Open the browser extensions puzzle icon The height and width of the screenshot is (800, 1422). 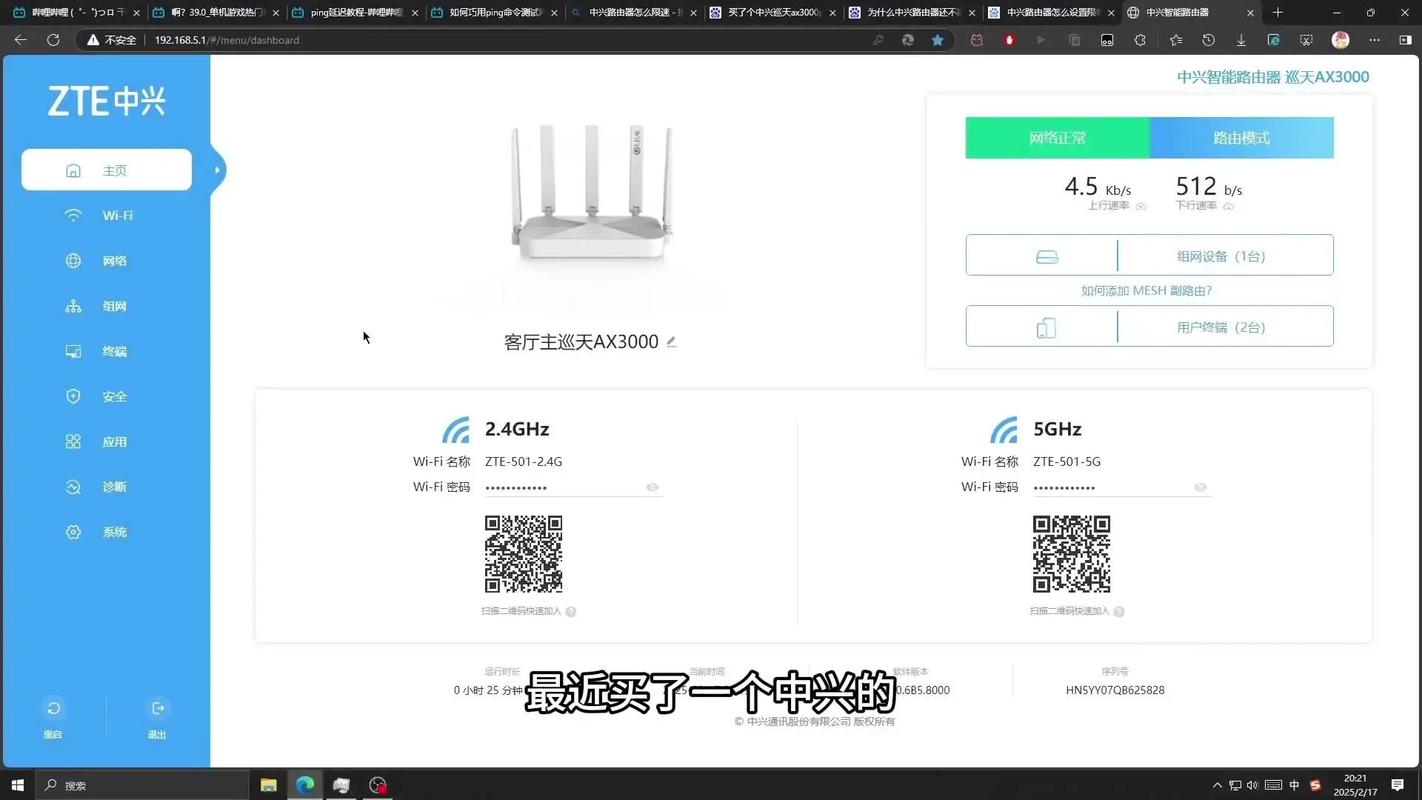pyautogui.click(x=1140, y=40)
